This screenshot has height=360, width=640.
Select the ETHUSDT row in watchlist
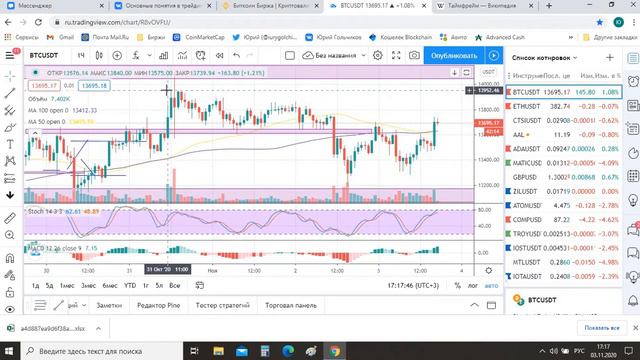click(x=564, y=106)
